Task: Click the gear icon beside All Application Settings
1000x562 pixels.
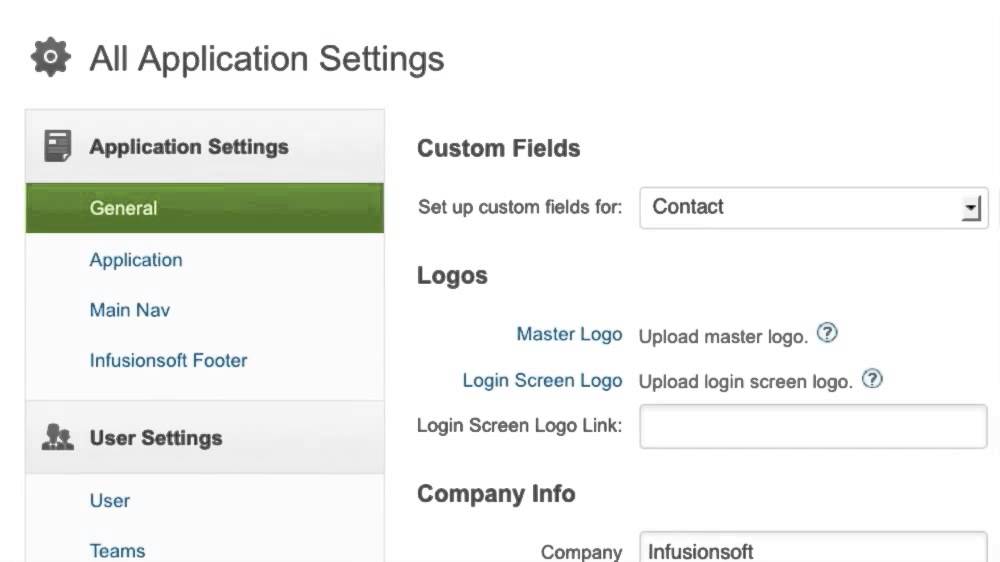Action: coord(50,57)
